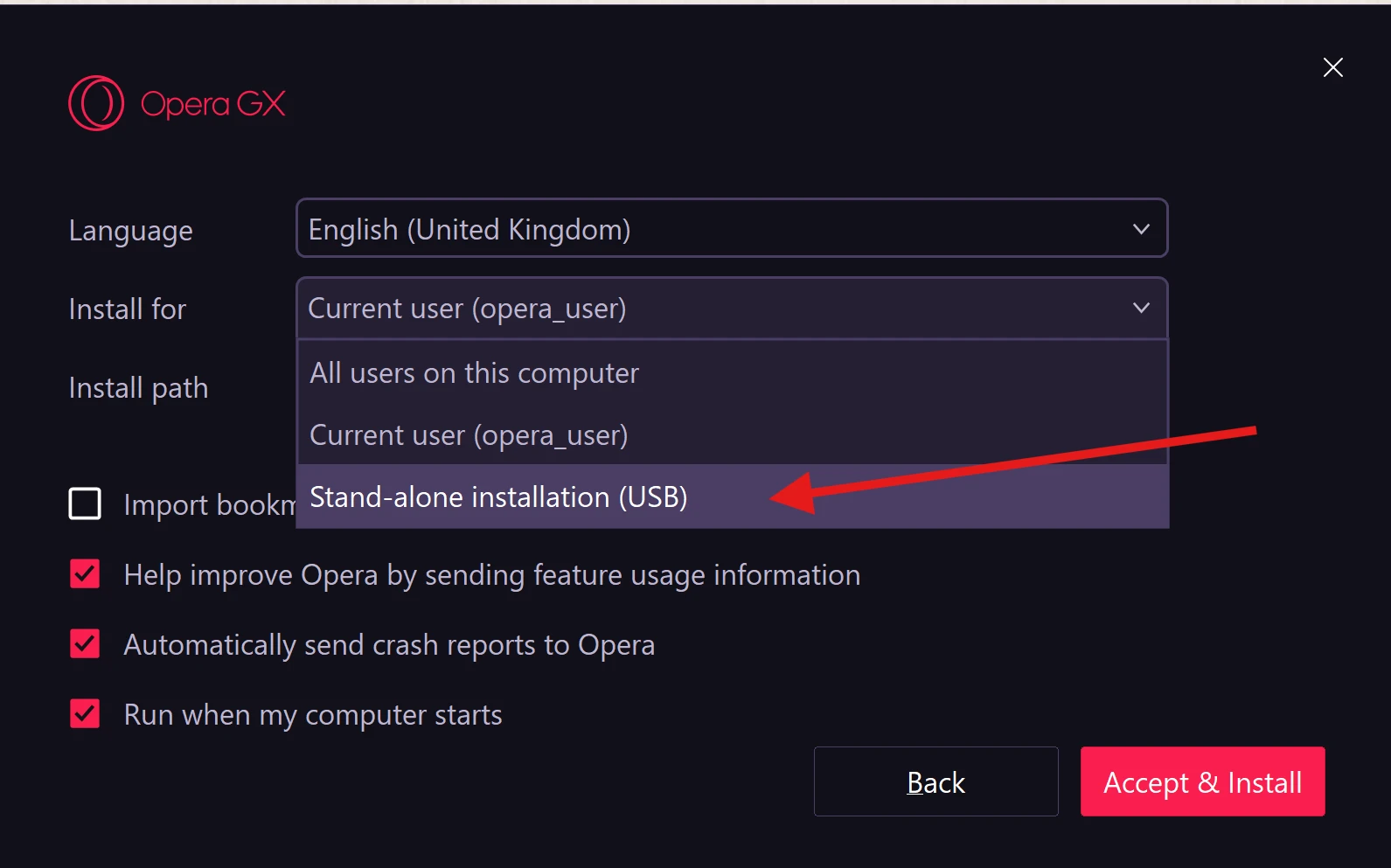
Task: Click the Opera GX logo
Action: [177, 103]
